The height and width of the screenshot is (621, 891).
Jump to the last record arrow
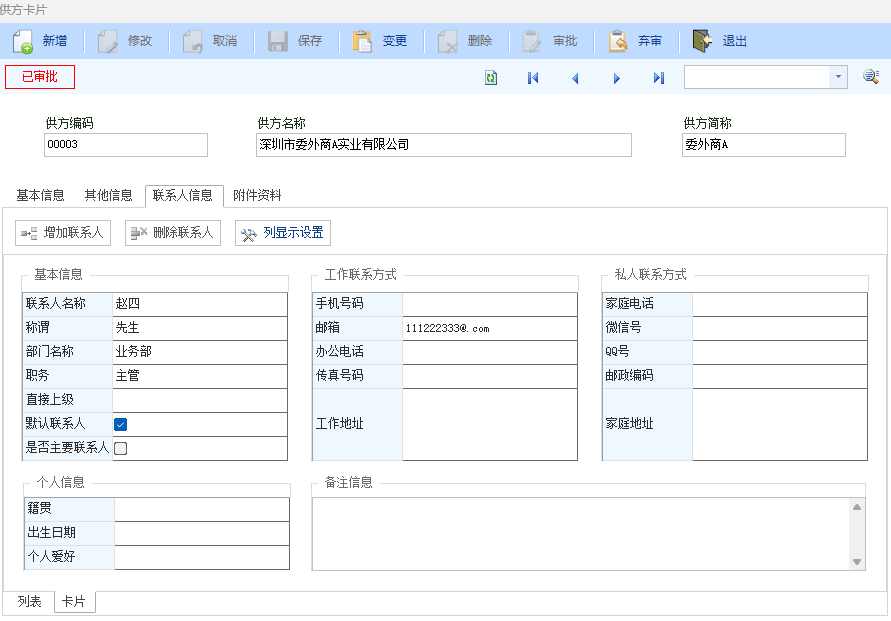(659, 78)
